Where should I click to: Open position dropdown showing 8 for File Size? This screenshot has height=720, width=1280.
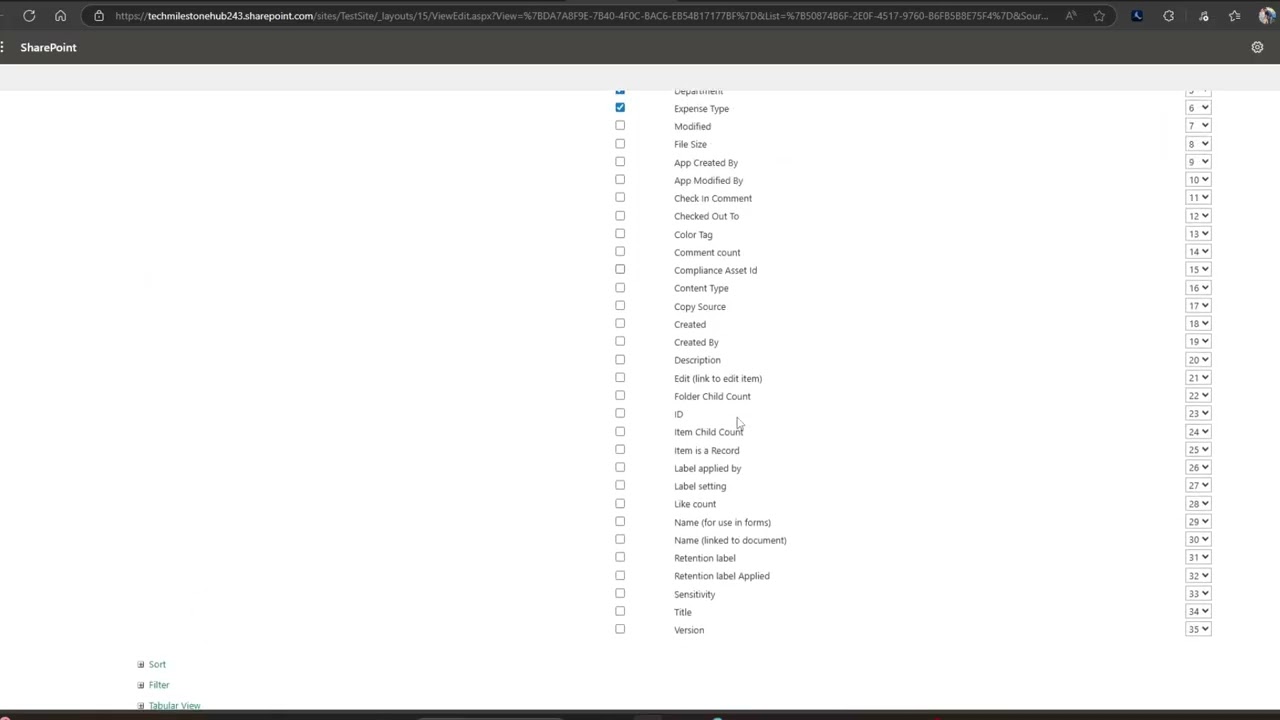click(x=1198, y=144)
